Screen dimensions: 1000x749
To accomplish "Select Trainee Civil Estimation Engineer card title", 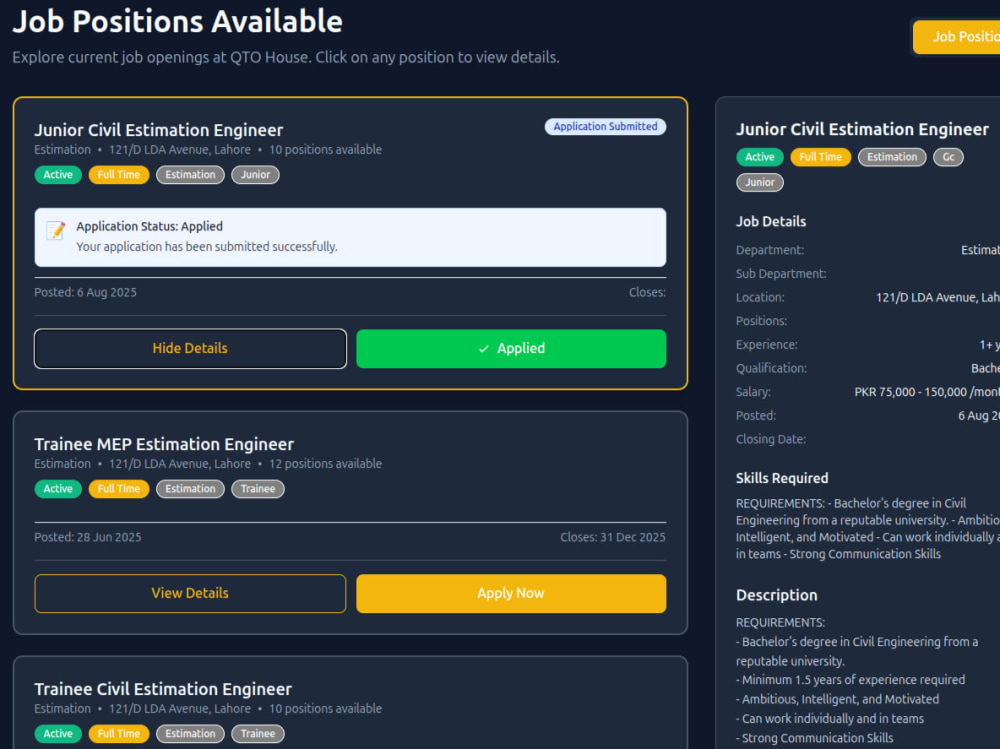I will (163, 689).
